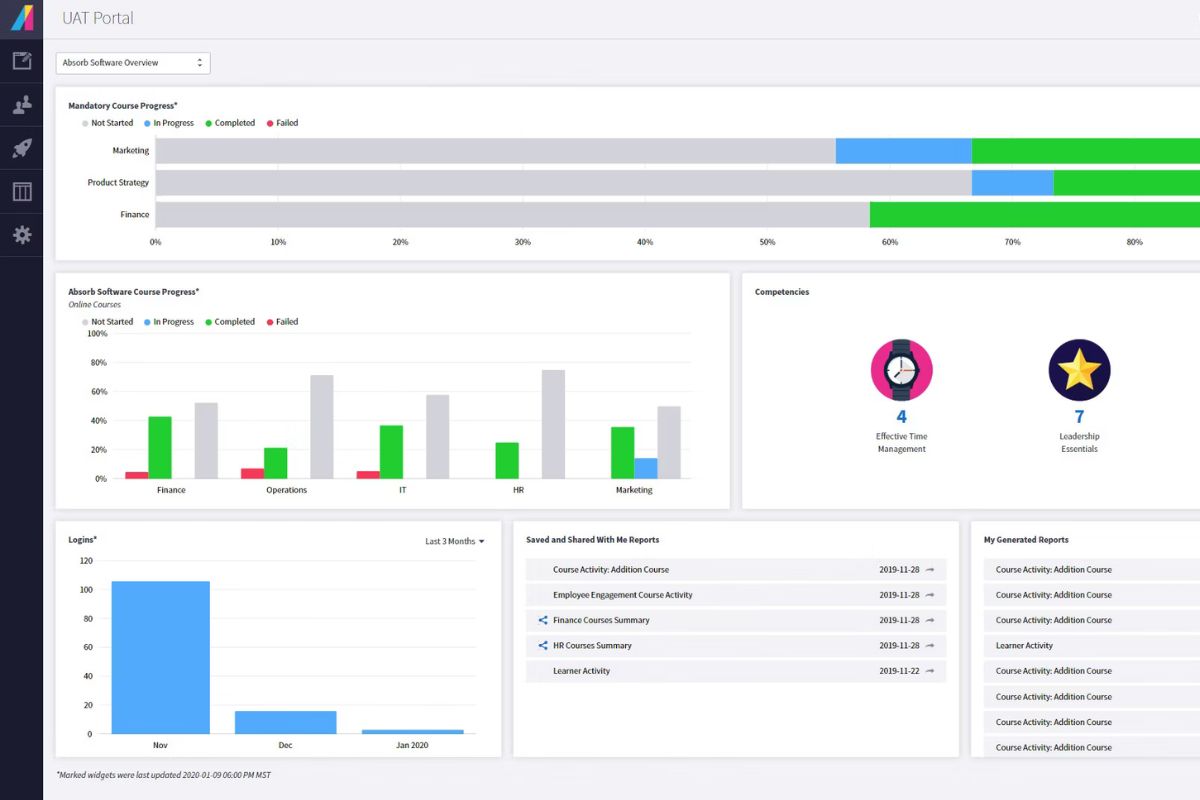Click share icon beside Finance Courses Summary
This screenshot has height=800, width=1200.
point(543,620)
